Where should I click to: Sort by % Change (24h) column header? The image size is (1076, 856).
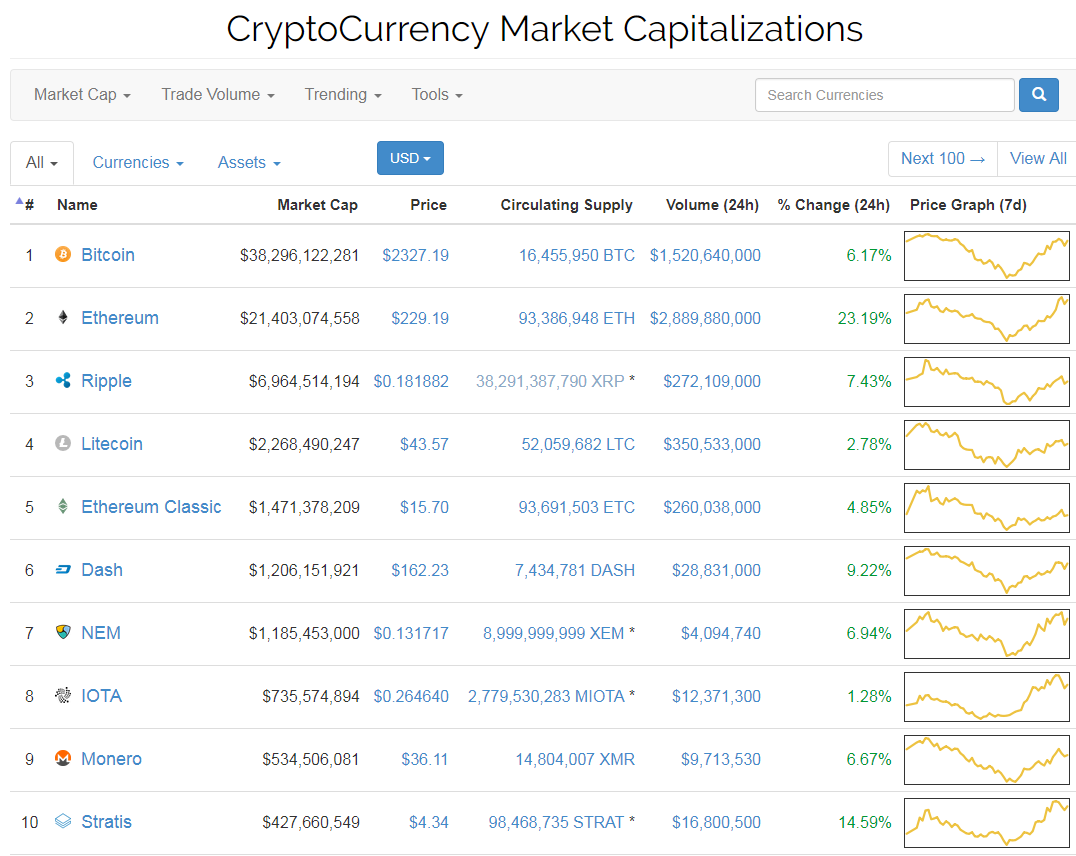pyautogui.click(x=833, y=205)
